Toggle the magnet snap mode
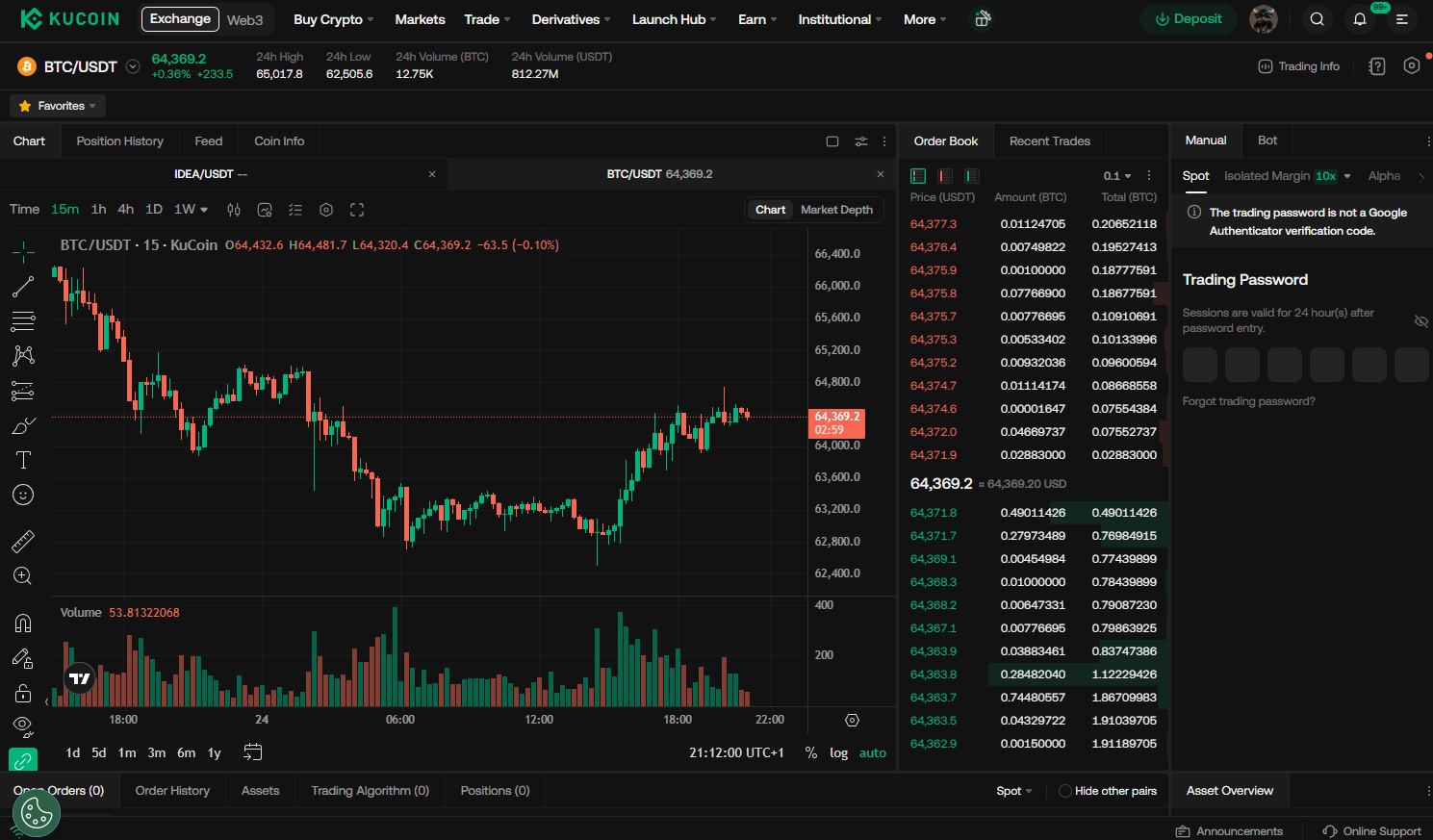The height and width of the screenshot is (840, 1433). (23, 623)
